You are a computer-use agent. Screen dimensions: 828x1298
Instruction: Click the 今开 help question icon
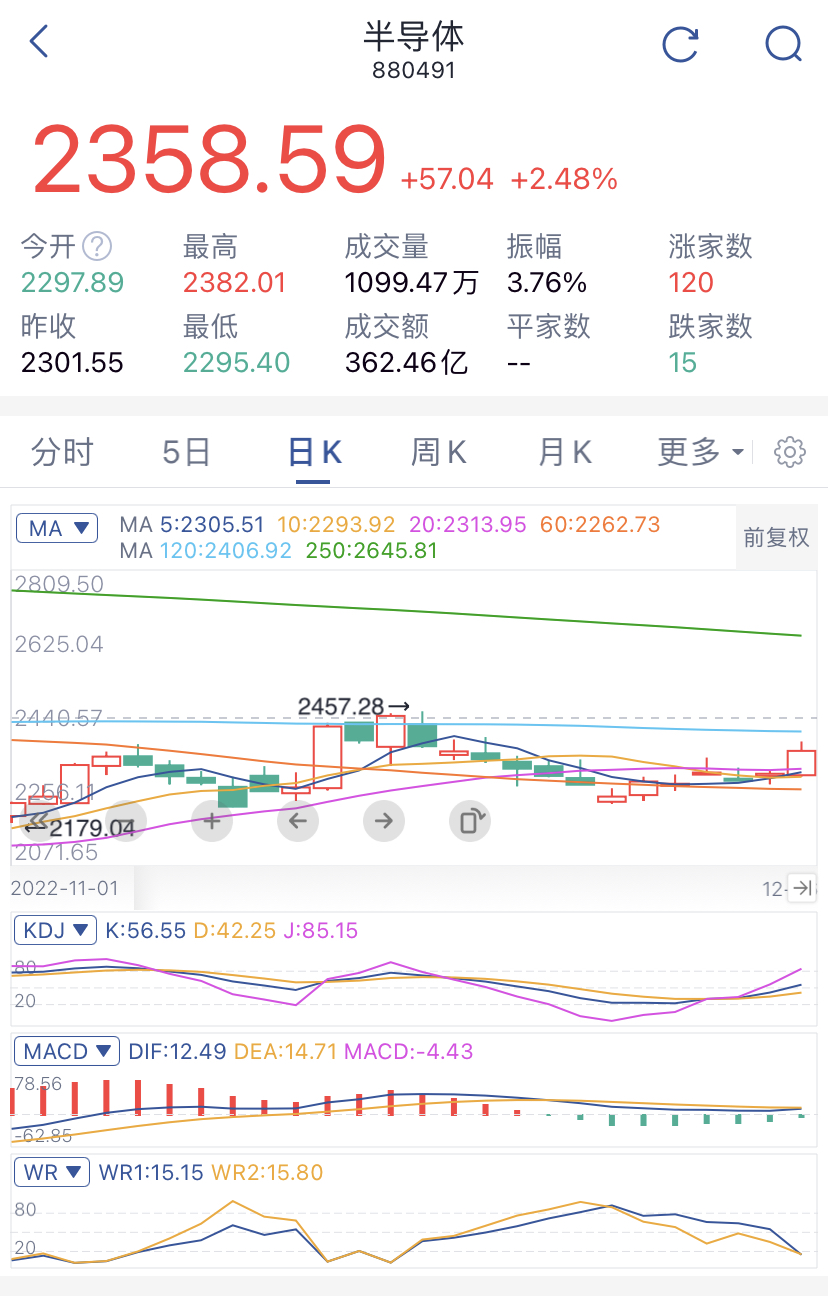(97, 246)
